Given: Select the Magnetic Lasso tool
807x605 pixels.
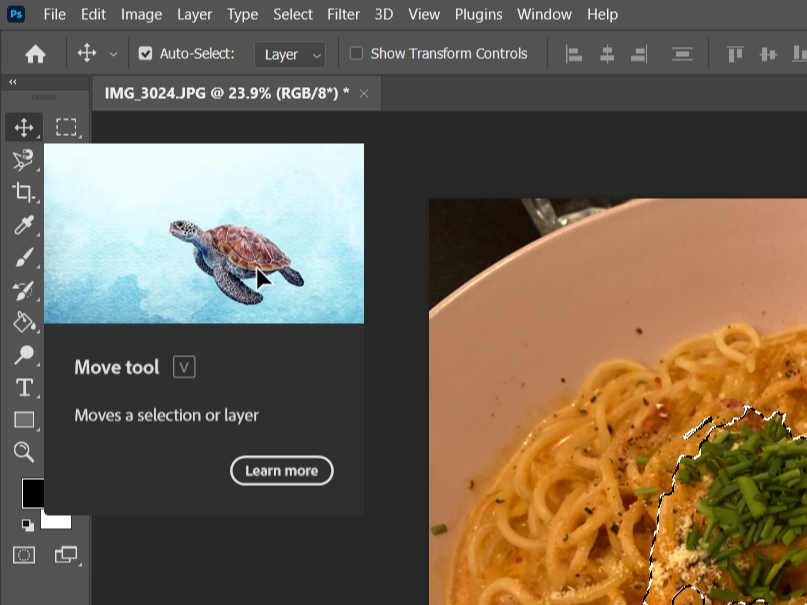Looking at the screenshot, I should [23, 159].
